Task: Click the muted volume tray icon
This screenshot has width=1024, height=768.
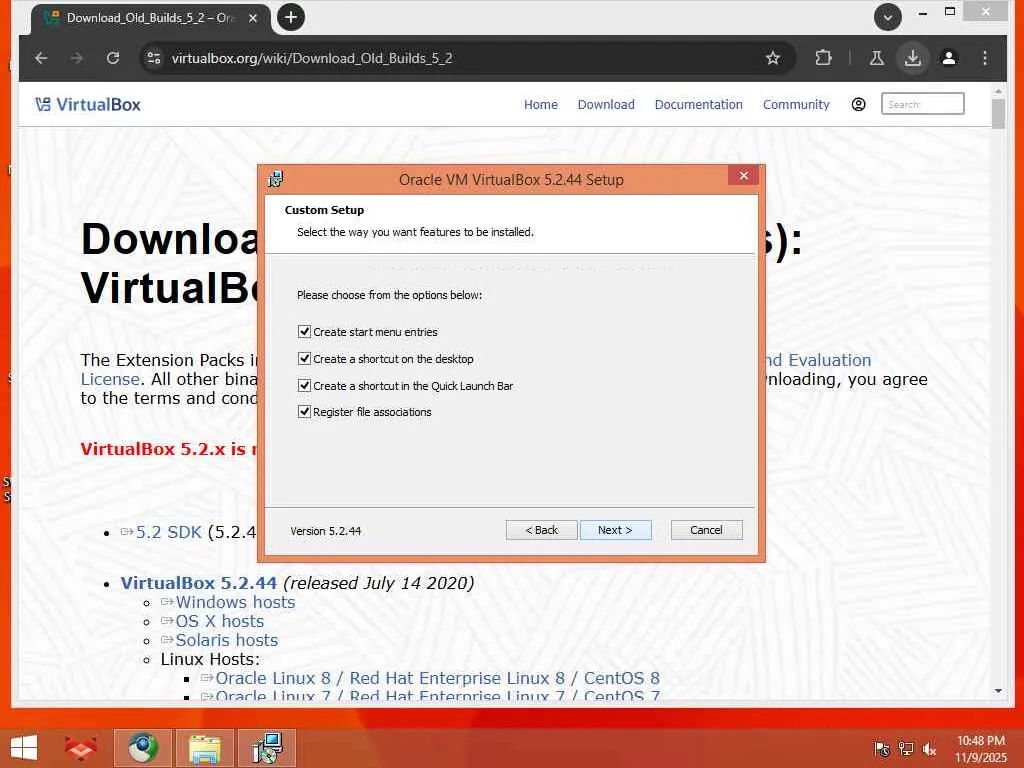Action: [929, 749]
